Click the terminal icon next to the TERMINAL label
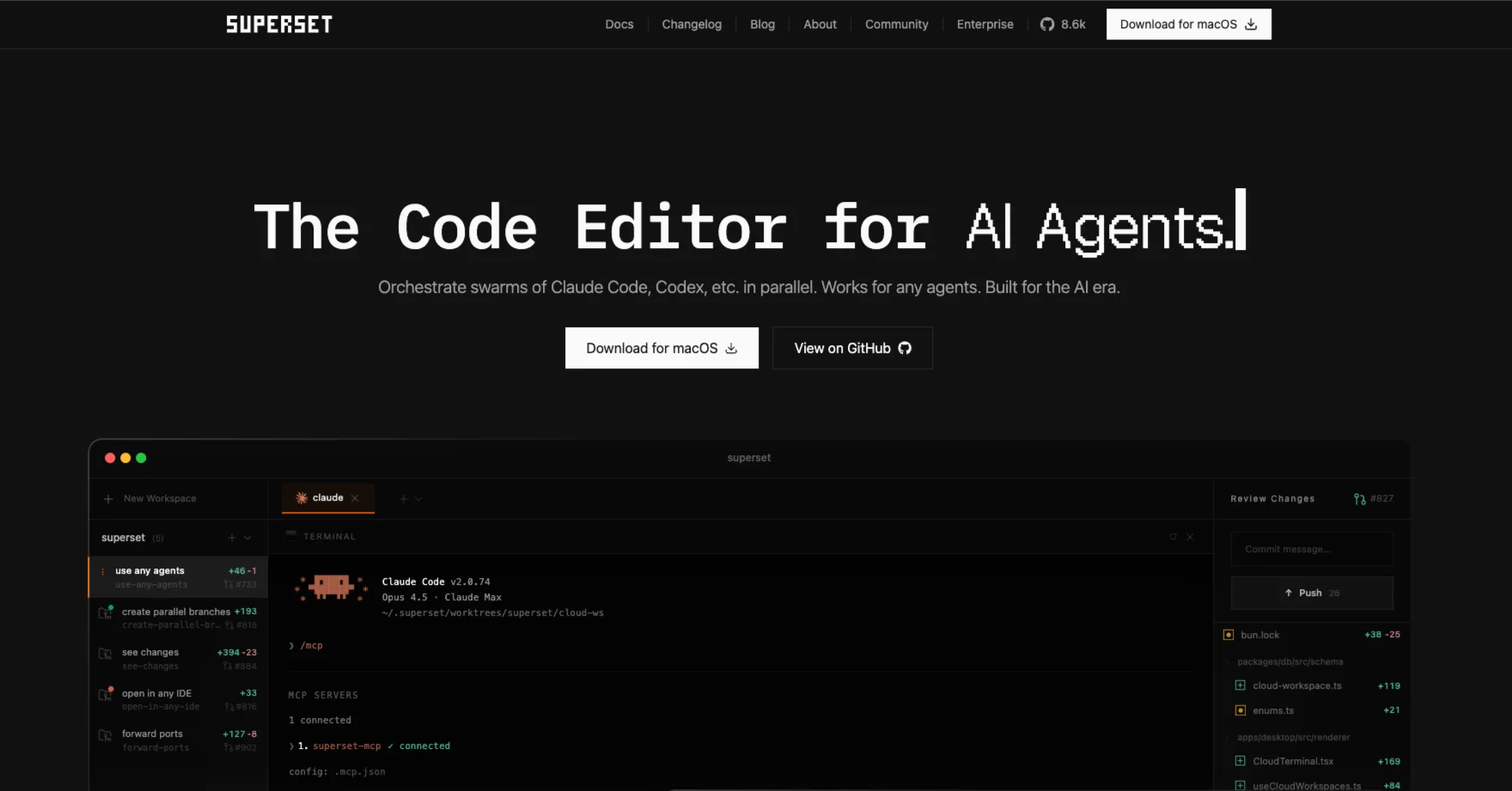 [291, 534]
